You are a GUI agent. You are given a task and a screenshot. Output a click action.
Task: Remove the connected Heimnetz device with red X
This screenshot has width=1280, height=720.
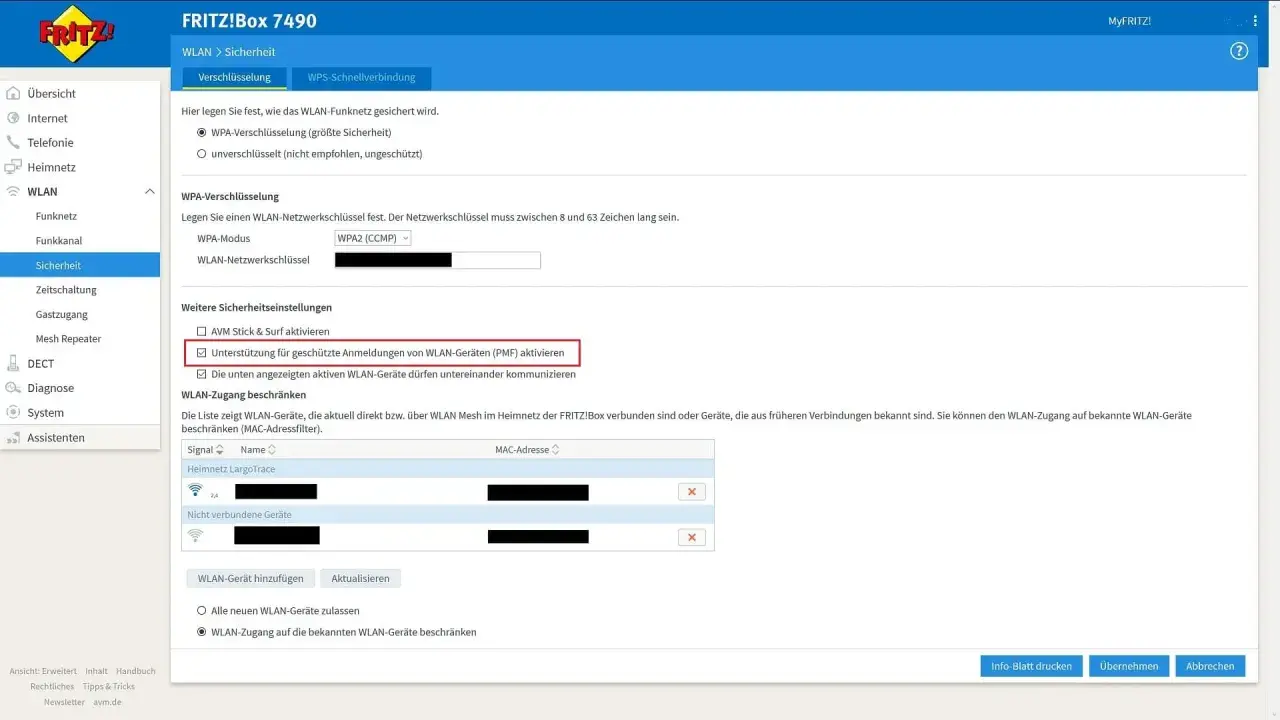(x=691, y=491)
